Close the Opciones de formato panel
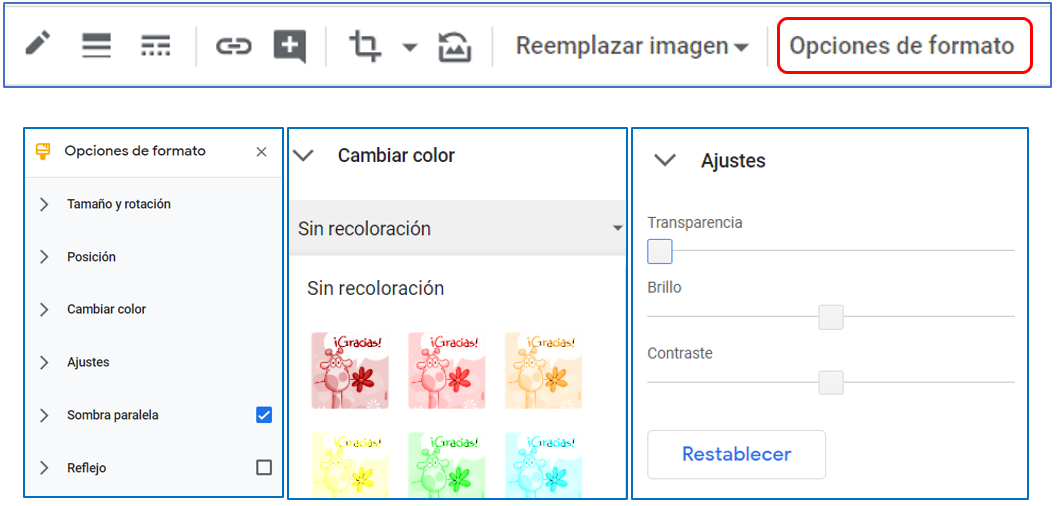Viewport: 1058px width, 506px height. click(x=261, y=152)
